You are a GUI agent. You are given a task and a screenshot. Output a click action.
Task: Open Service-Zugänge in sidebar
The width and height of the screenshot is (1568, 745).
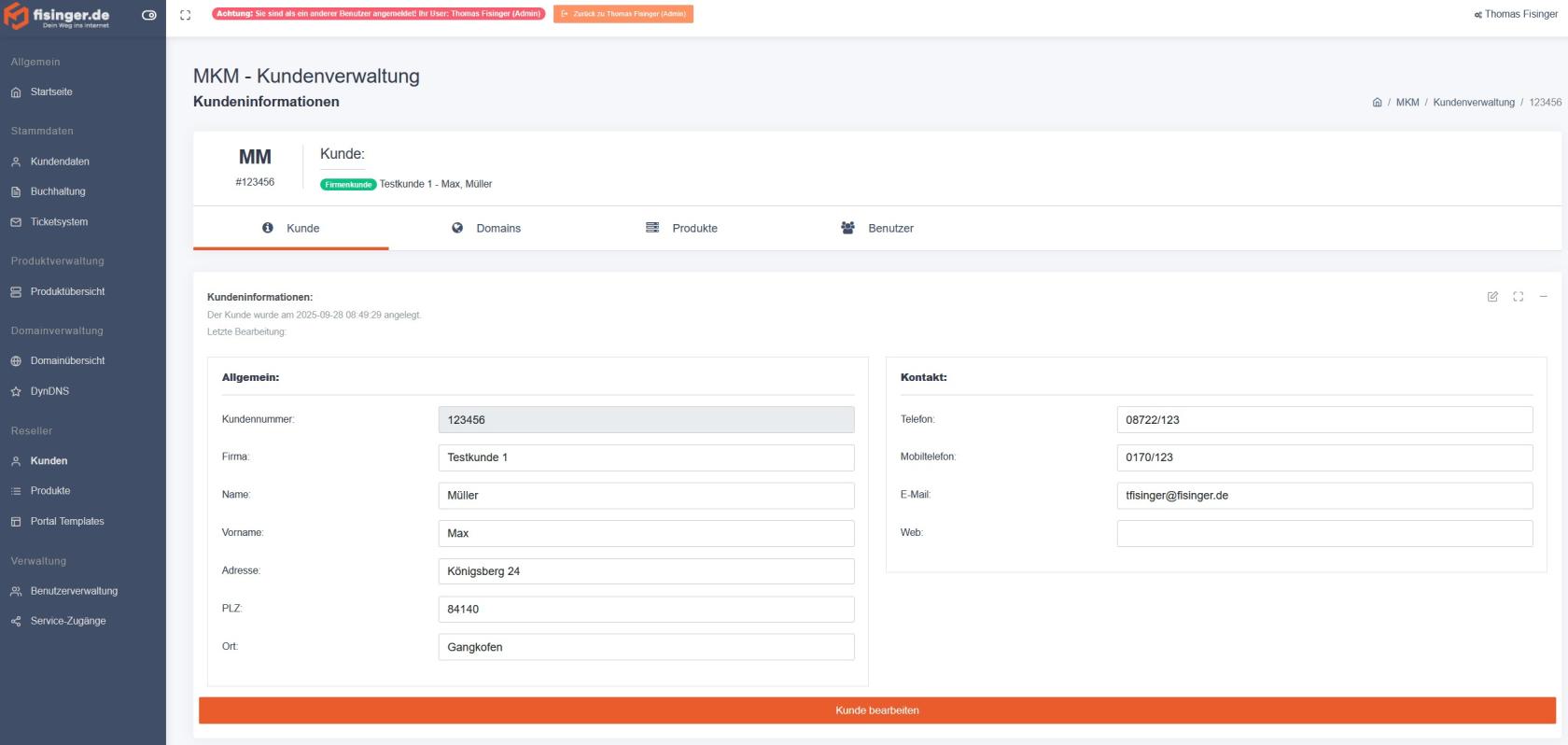[x=68, y=621]
